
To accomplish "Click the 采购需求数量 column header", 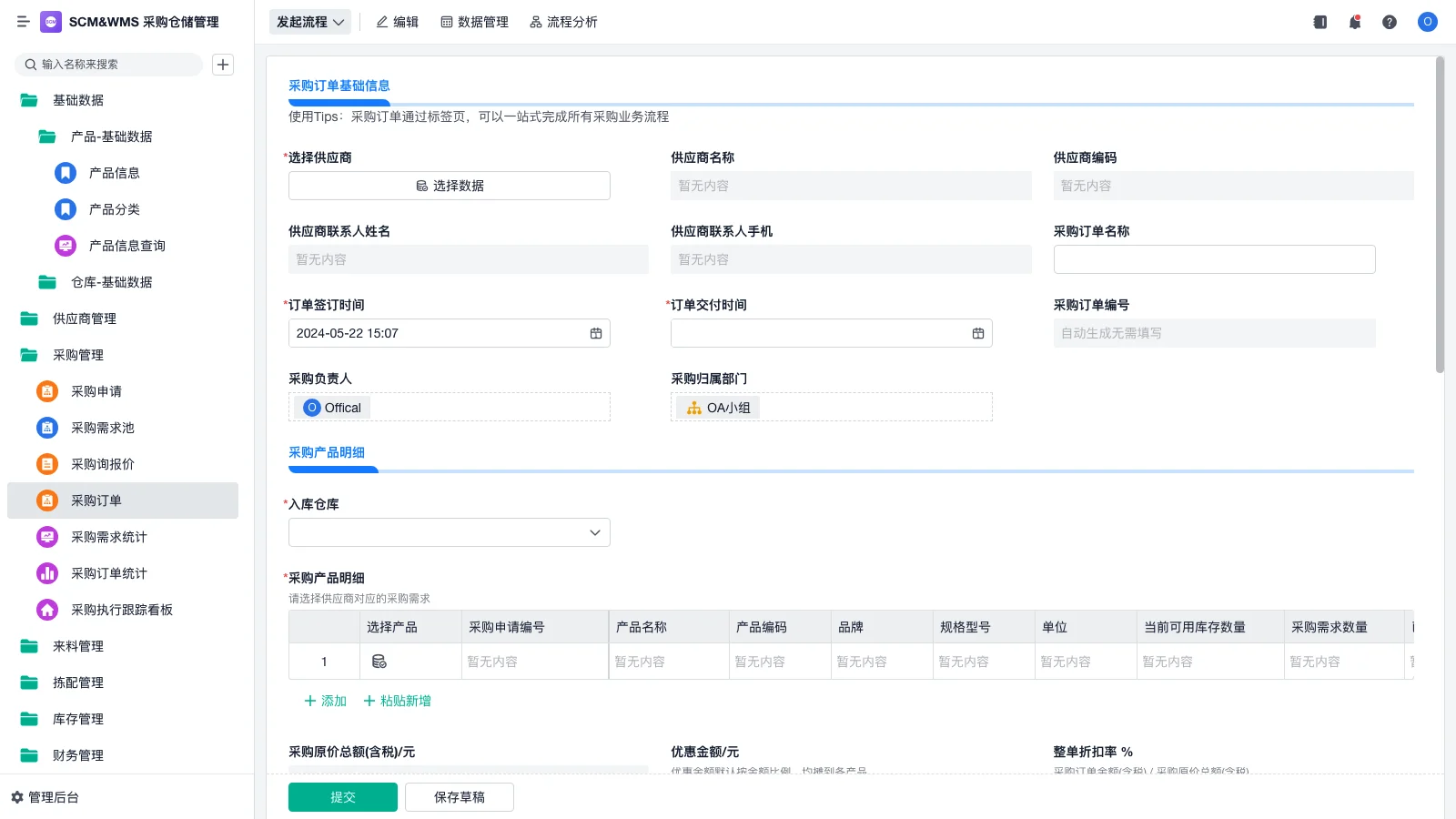I will pyautogui.click(x=1344, y=627).
